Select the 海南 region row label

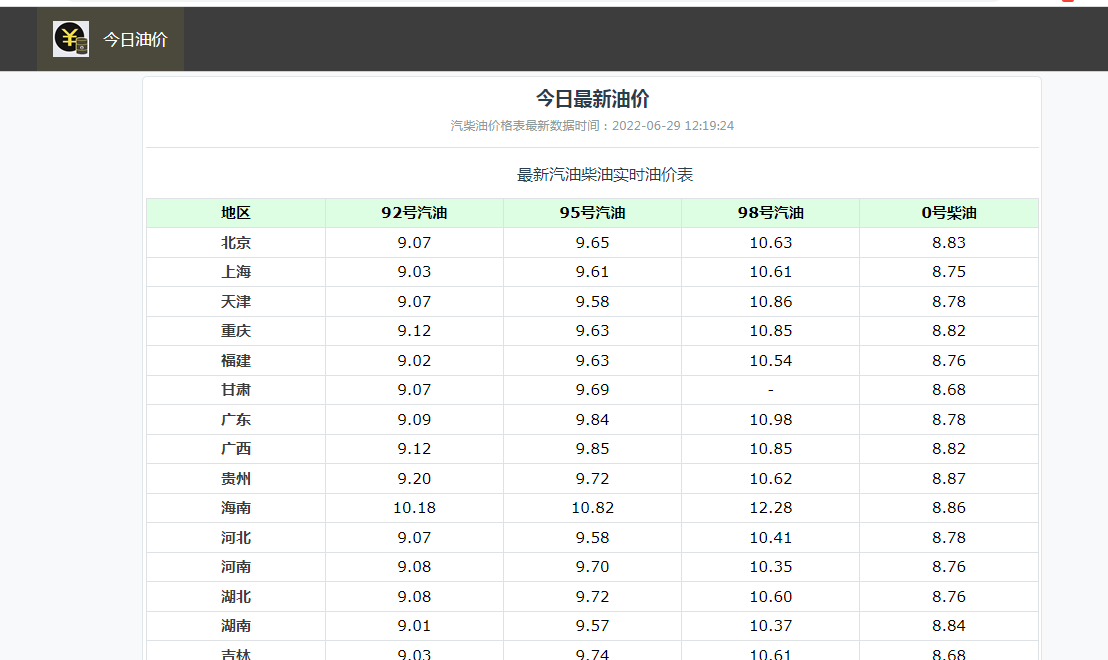(236, 508)
